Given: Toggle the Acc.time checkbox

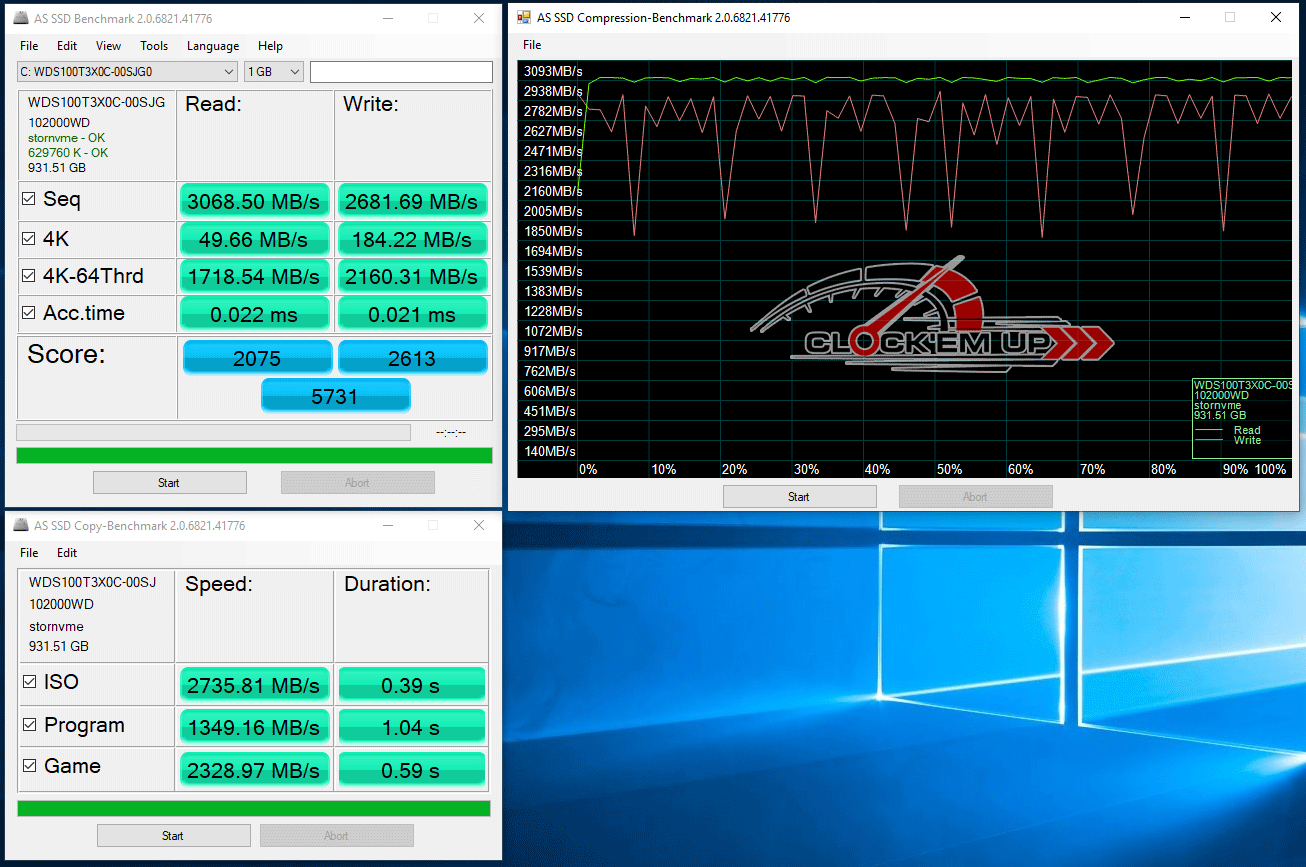Looking at the screenshot, I should (x=29, y=313).
